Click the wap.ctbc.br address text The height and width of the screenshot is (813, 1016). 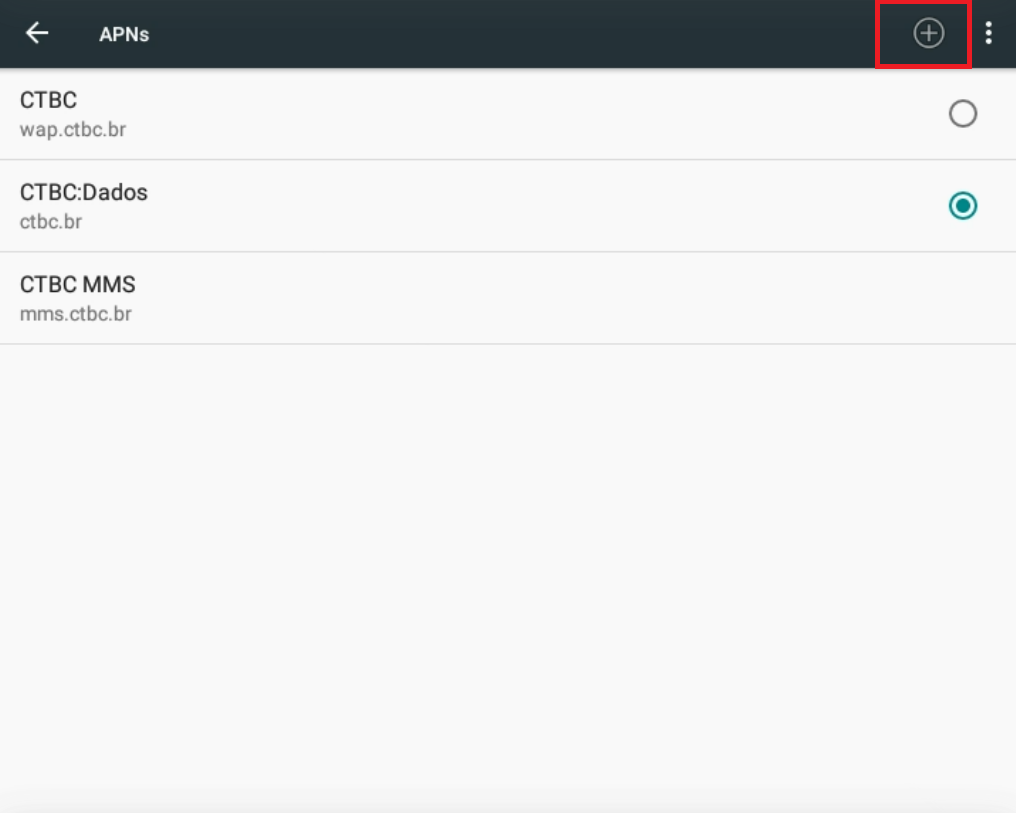[73, 130]
